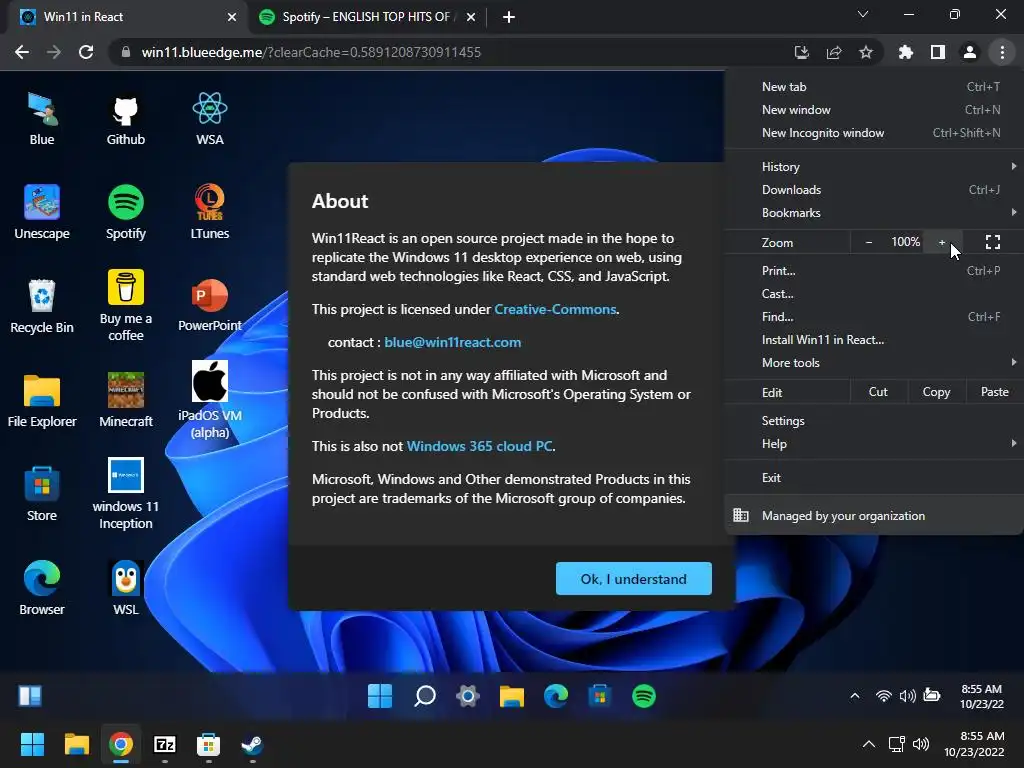1024x768 pixels.
Task: Open File Explorer desktop icon
Action: 42,401
